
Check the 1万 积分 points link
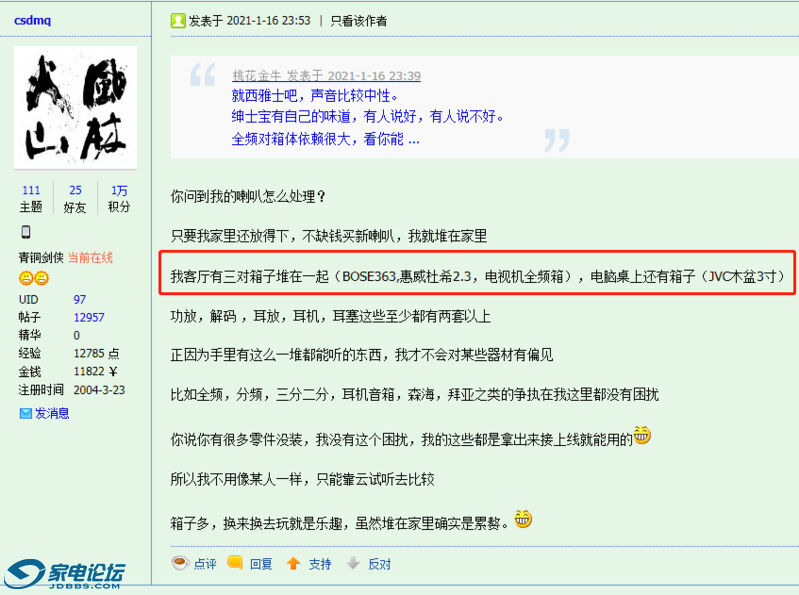pyautogui.click(x=119, y=198)
